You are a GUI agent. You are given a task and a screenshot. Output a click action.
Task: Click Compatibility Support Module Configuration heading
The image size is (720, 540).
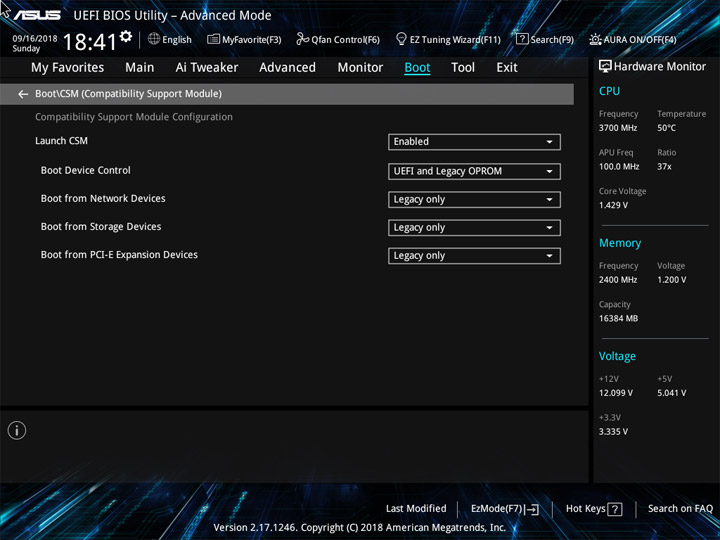(x=134, y=117)
